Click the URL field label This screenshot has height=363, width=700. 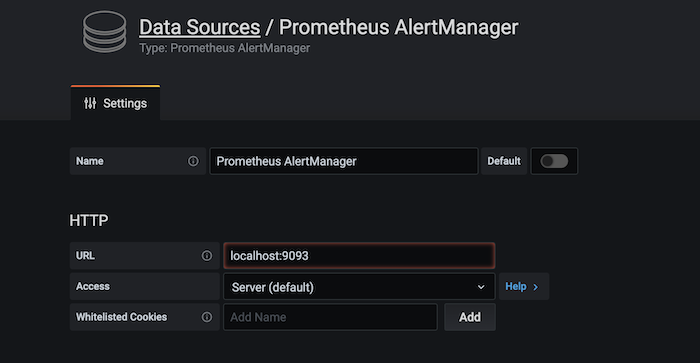pos(85,255)
